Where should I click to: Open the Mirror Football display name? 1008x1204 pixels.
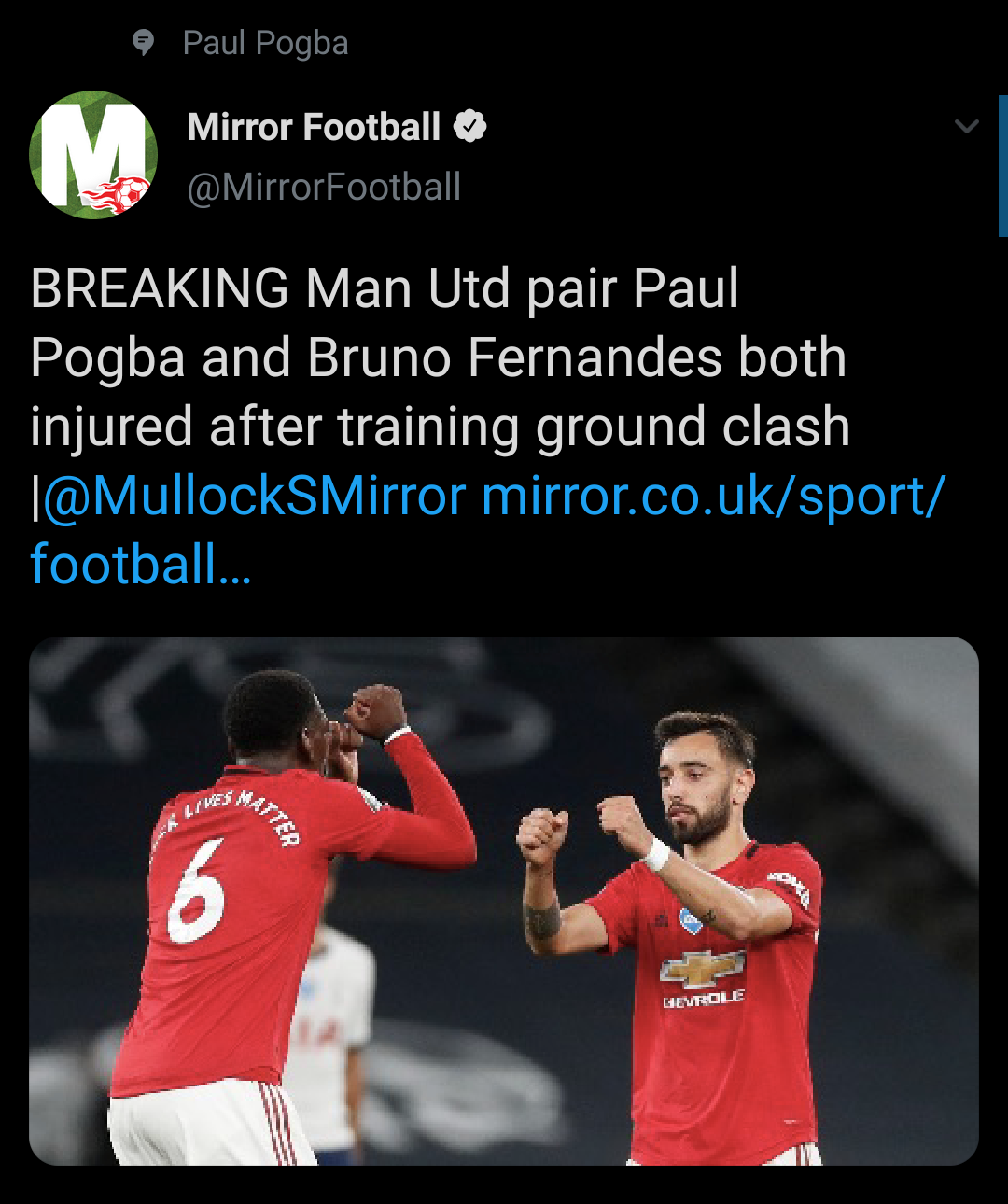click(x=314, y=127)
